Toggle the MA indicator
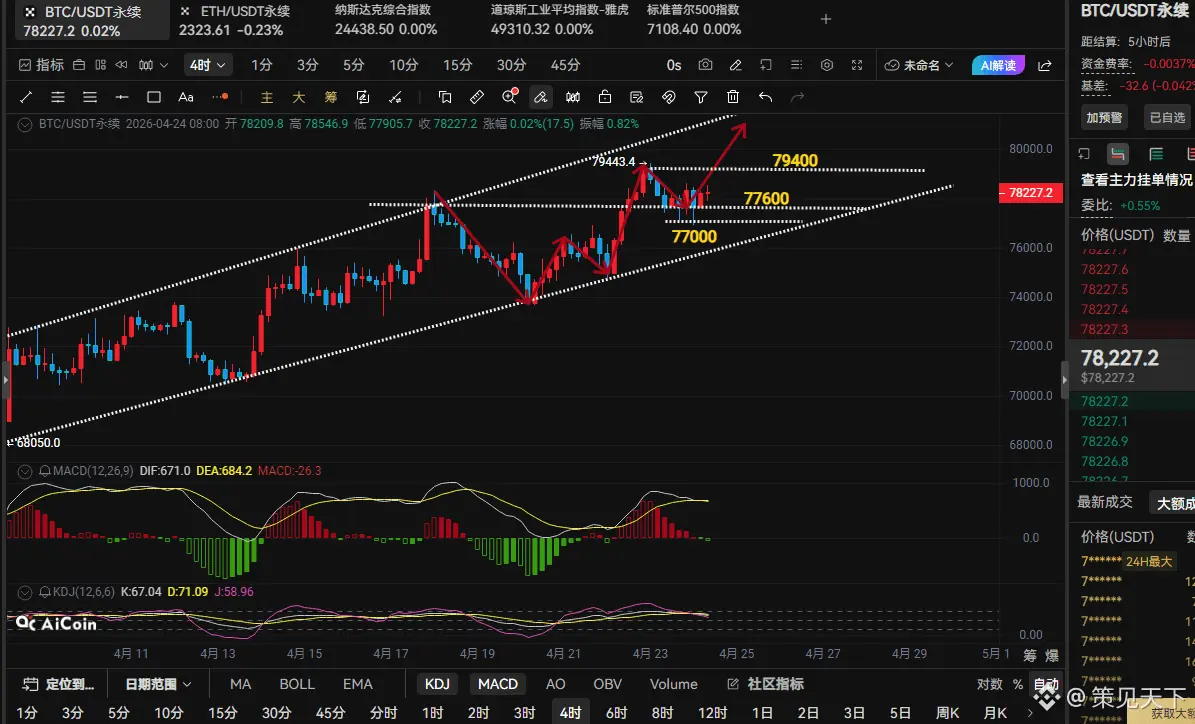The image size is (1195, 724). coord(241,684)
